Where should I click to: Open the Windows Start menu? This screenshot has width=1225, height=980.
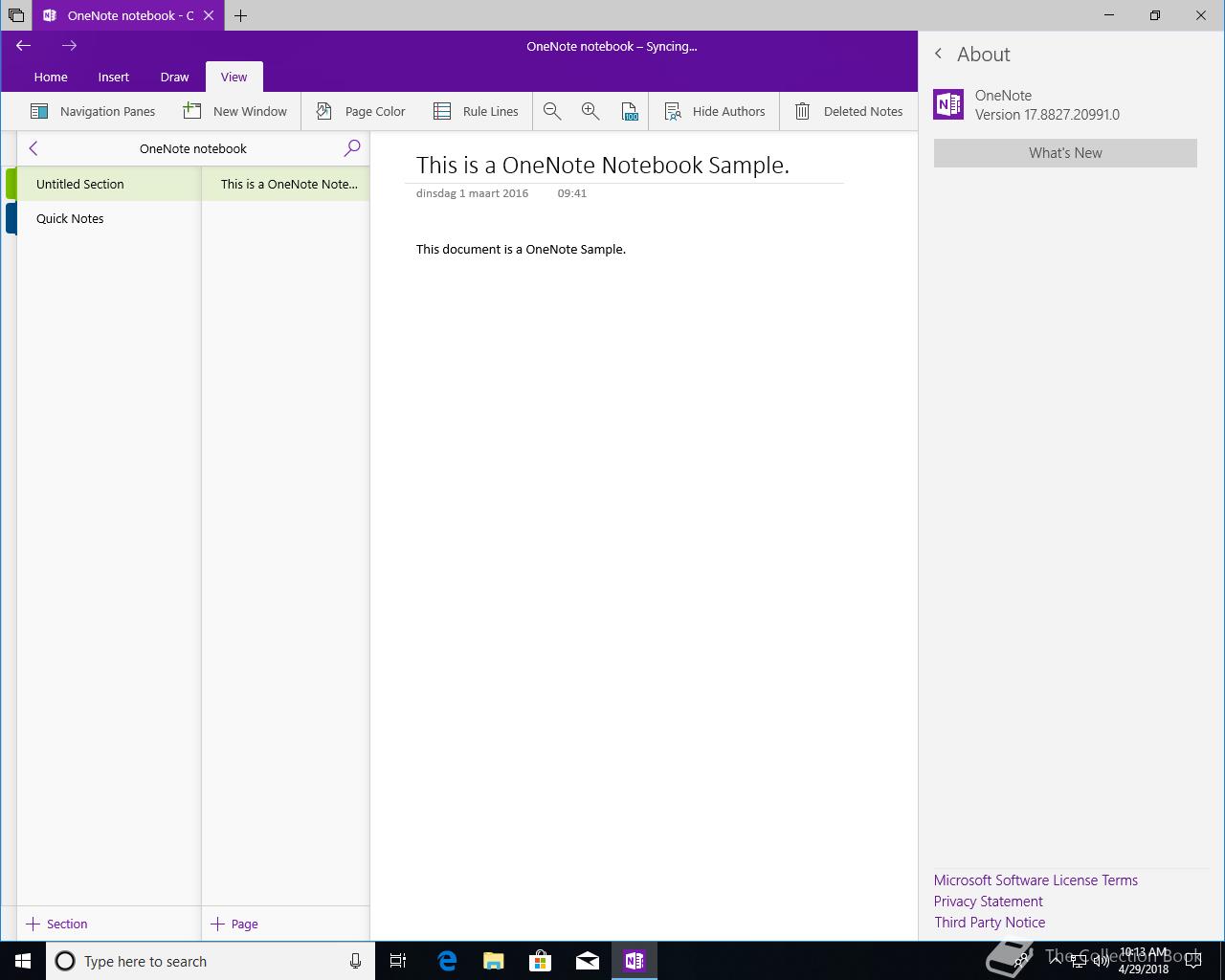23,961
